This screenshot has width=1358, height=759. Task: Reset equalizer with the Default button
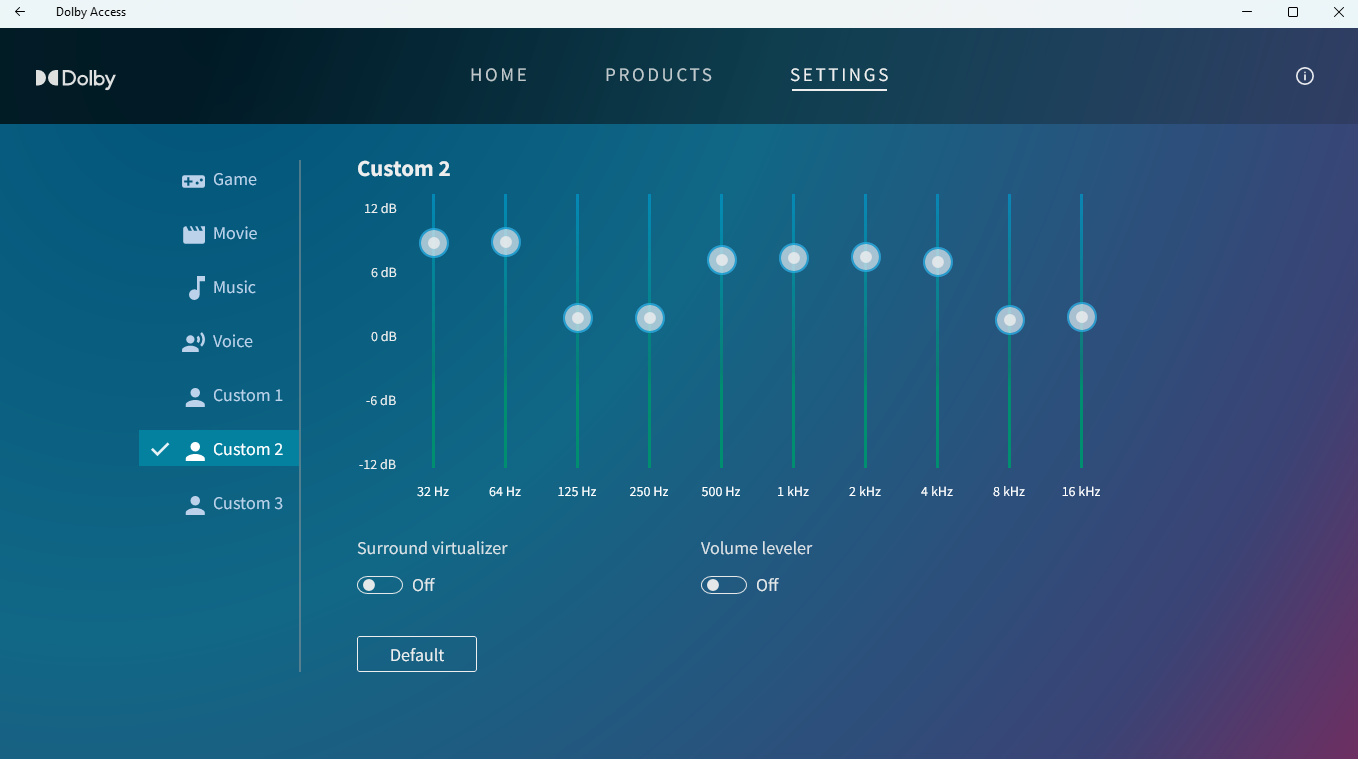tap(417, 654)
